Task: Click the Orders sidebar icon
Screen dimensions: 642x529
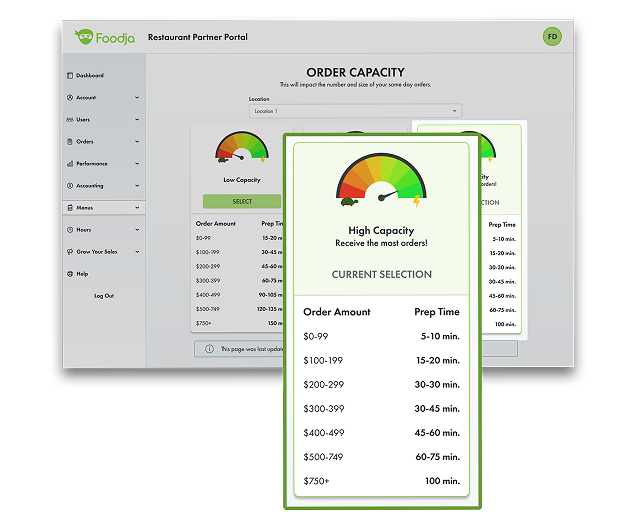Action: pyautogui.click(x=70, y=142)
